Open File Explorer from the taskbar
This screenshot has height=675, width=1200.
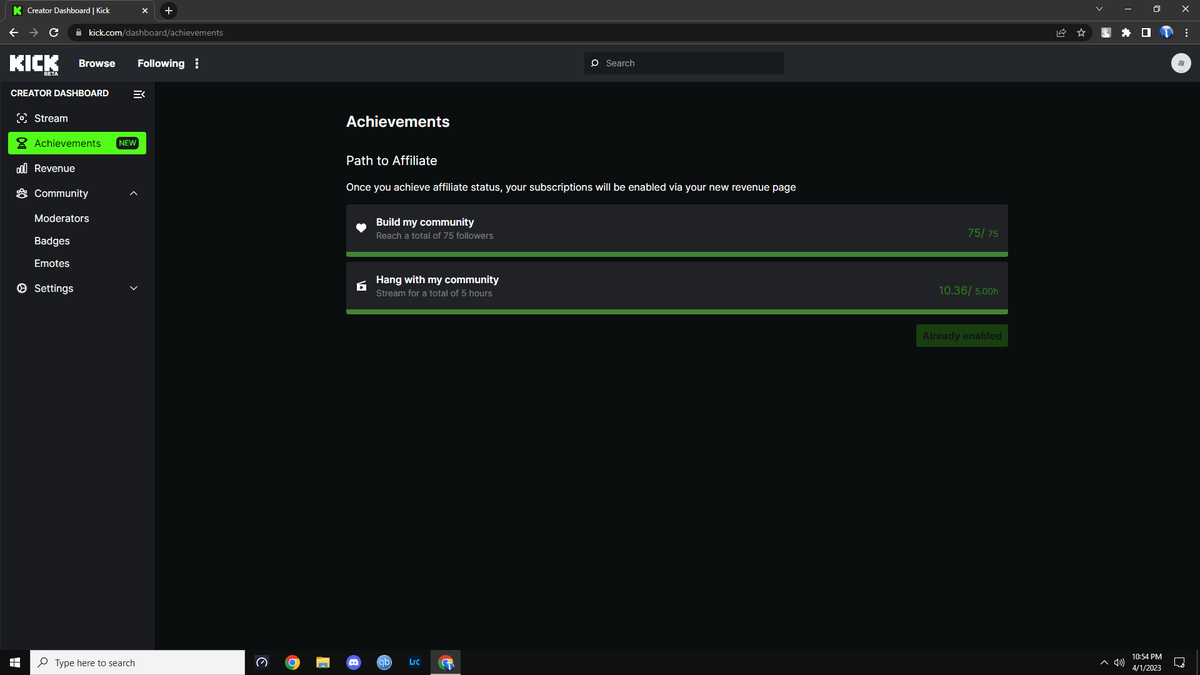pyautogui.click(x=323, y=662)
